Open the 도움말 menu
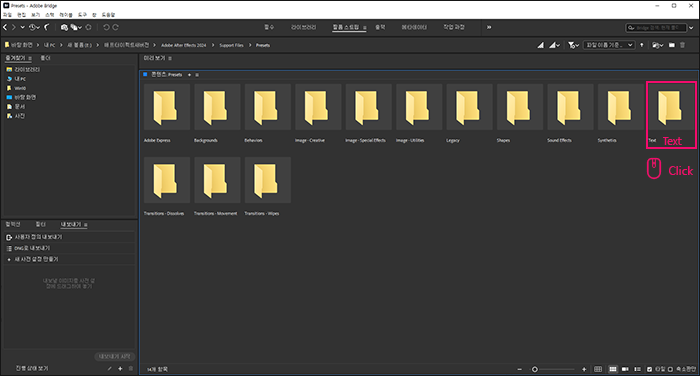The width and height of the screenshot is (700, 376). 108,15
